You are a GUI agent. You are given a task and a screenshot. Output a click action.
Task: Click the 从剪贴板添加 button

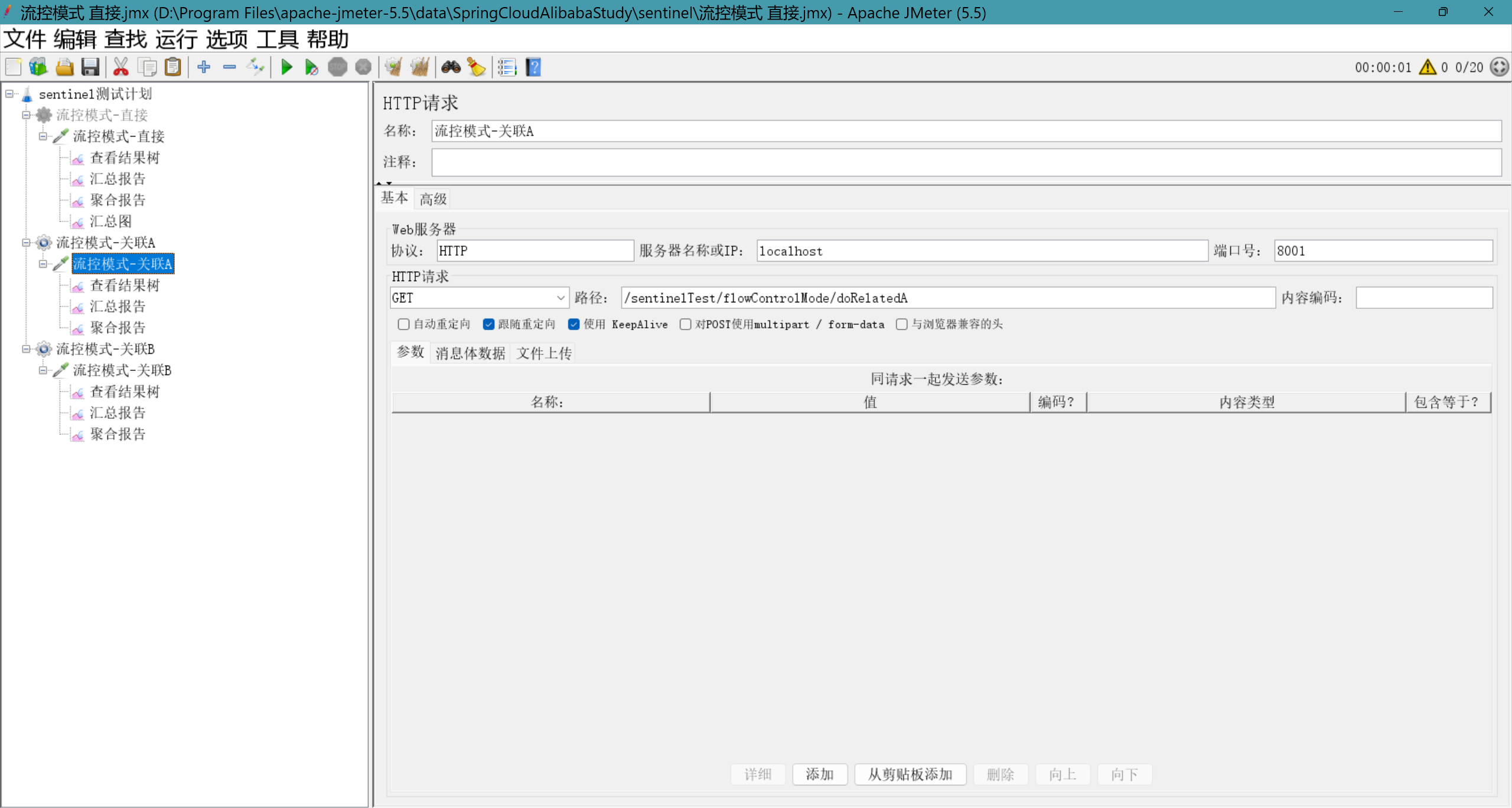coord(910,774)
